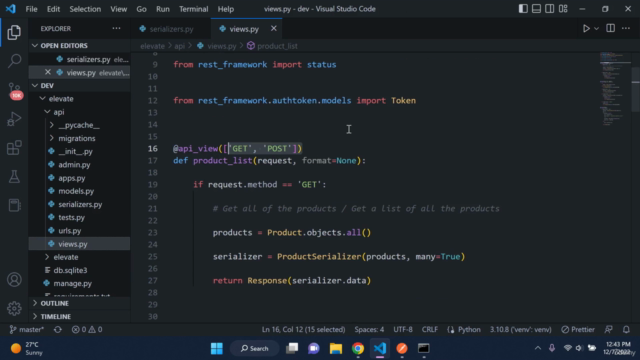Split the editor to the right

(x=610, y=28)
